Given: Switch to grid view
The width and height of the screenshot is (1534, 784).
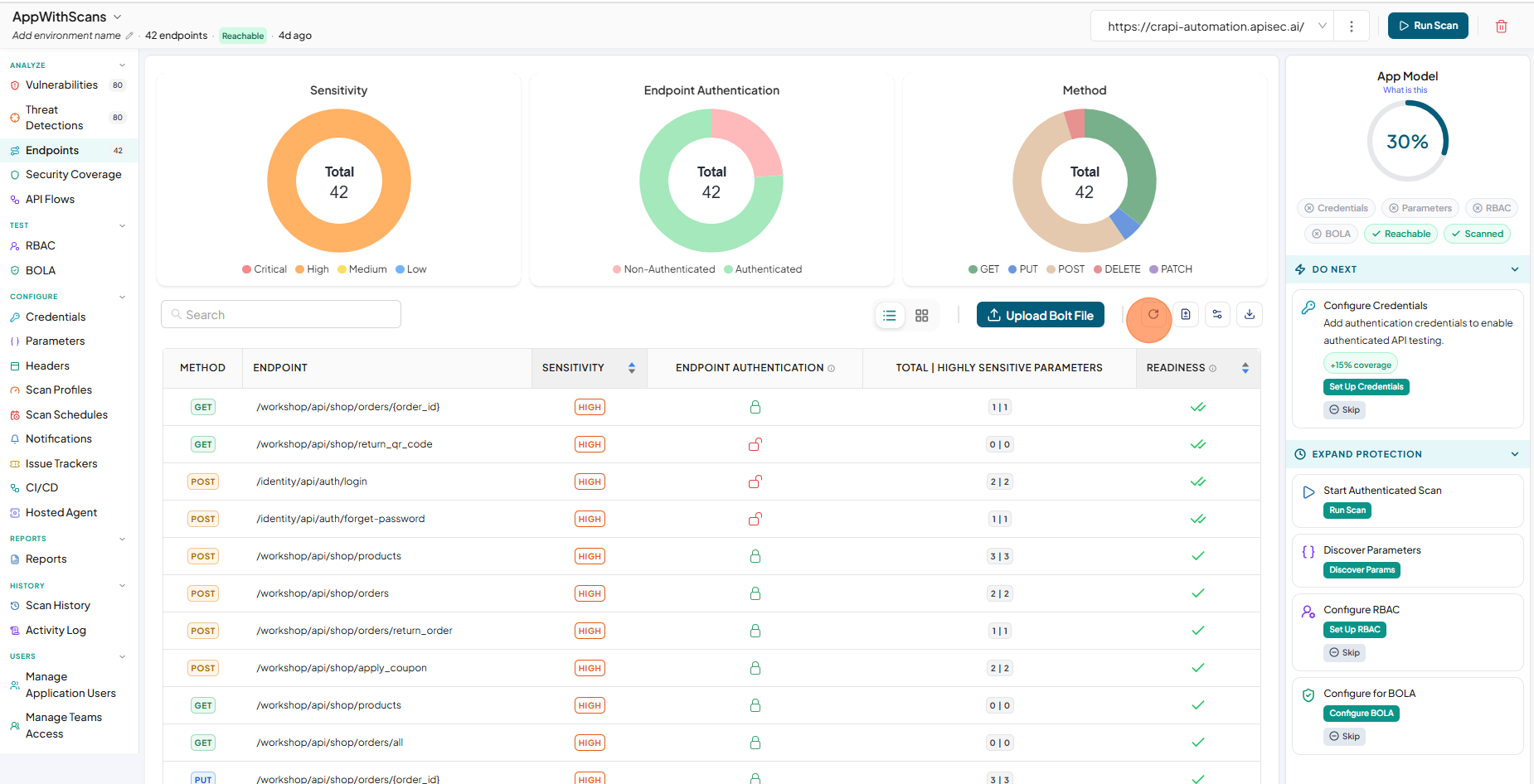Looking at the screenshot, I should [x=922, y=316].
